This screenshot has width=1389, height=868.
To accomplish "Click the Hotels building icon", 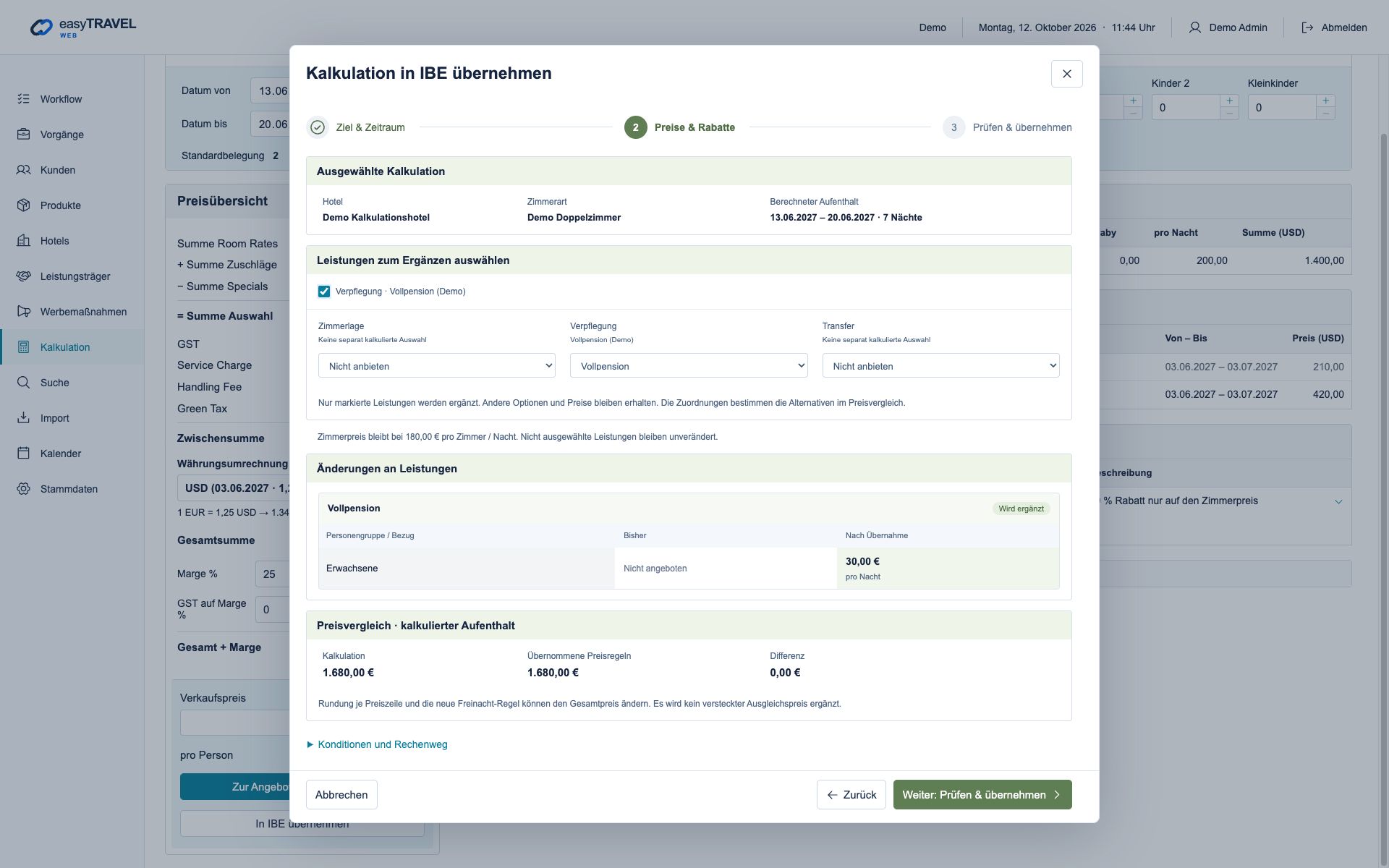I will (x=24, y=241).
